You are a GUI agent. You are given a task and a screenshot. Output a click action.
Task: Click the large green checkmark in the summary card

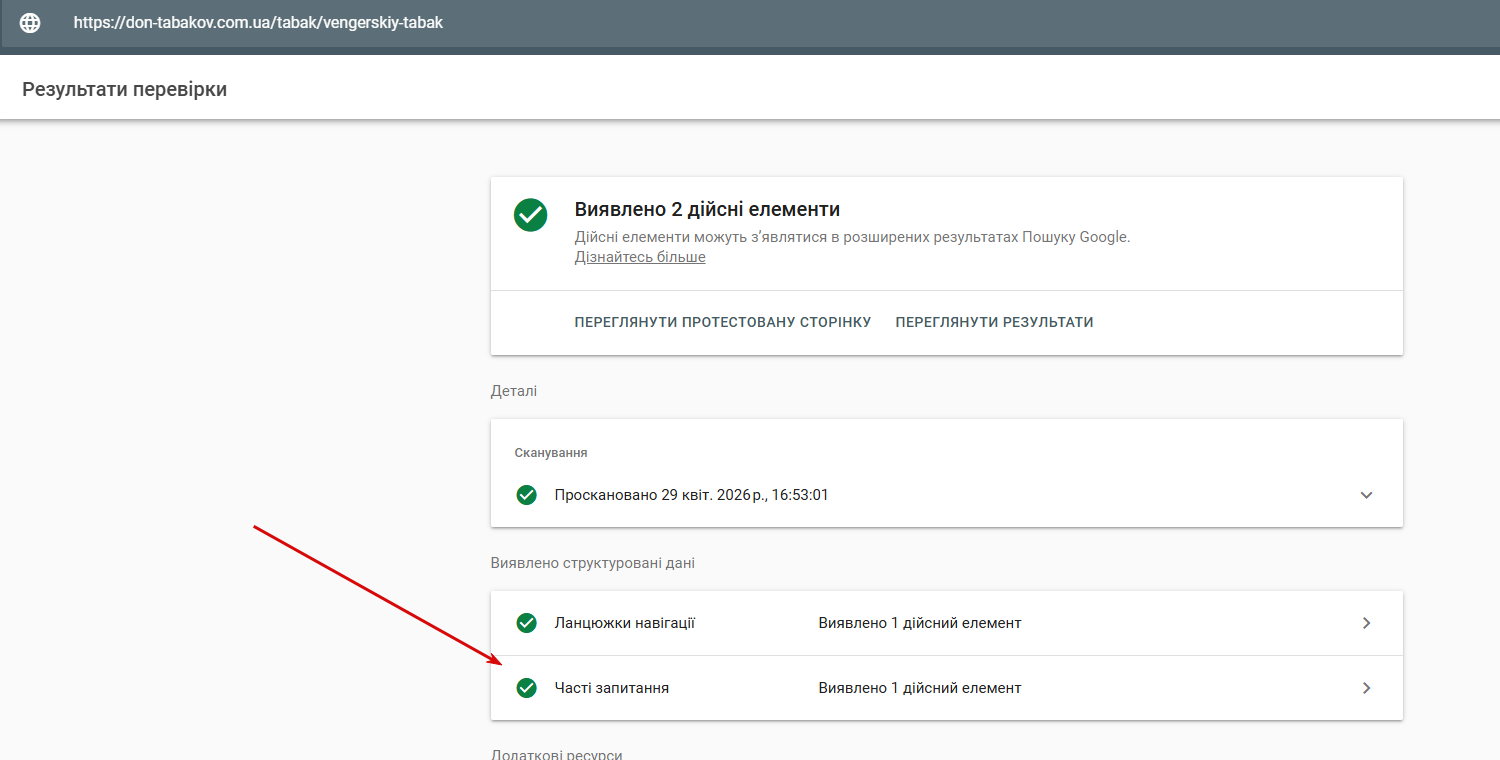pos(530,215)
